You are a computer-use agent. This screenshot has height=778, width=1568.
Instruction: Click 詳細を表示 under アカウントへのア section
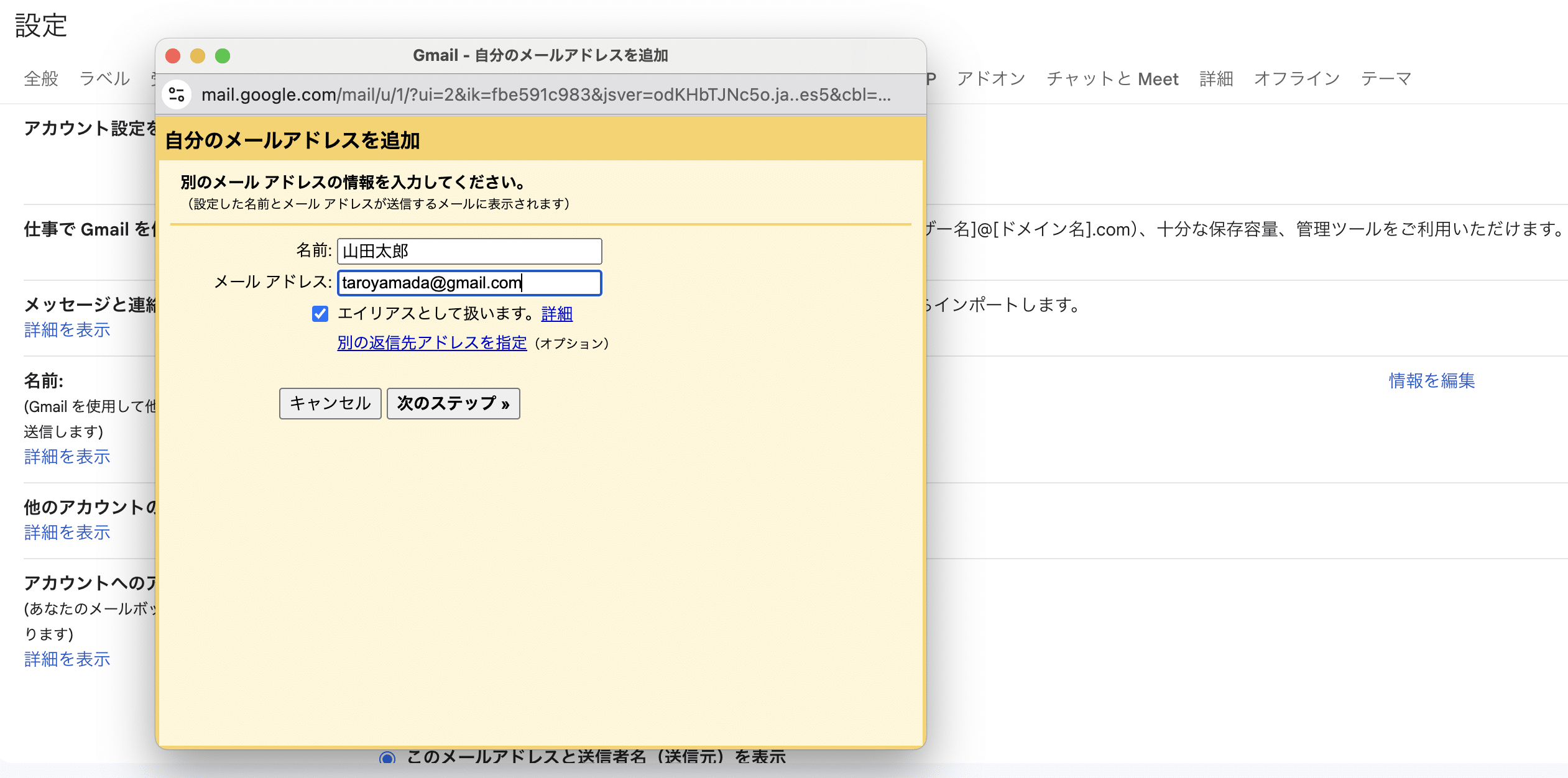pos(67,659)
